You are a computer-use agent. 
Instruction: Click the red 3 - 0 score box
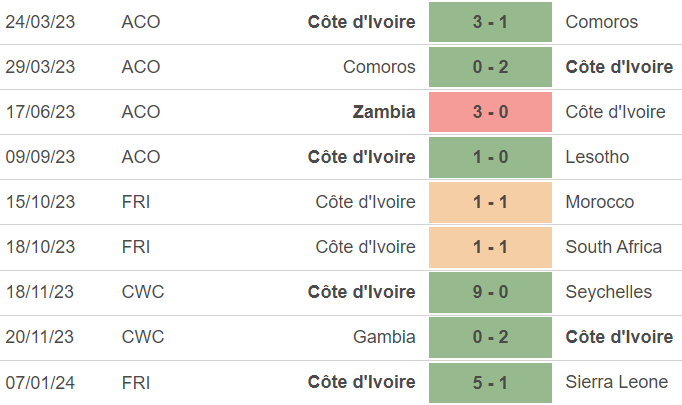(x=490, y=112)
